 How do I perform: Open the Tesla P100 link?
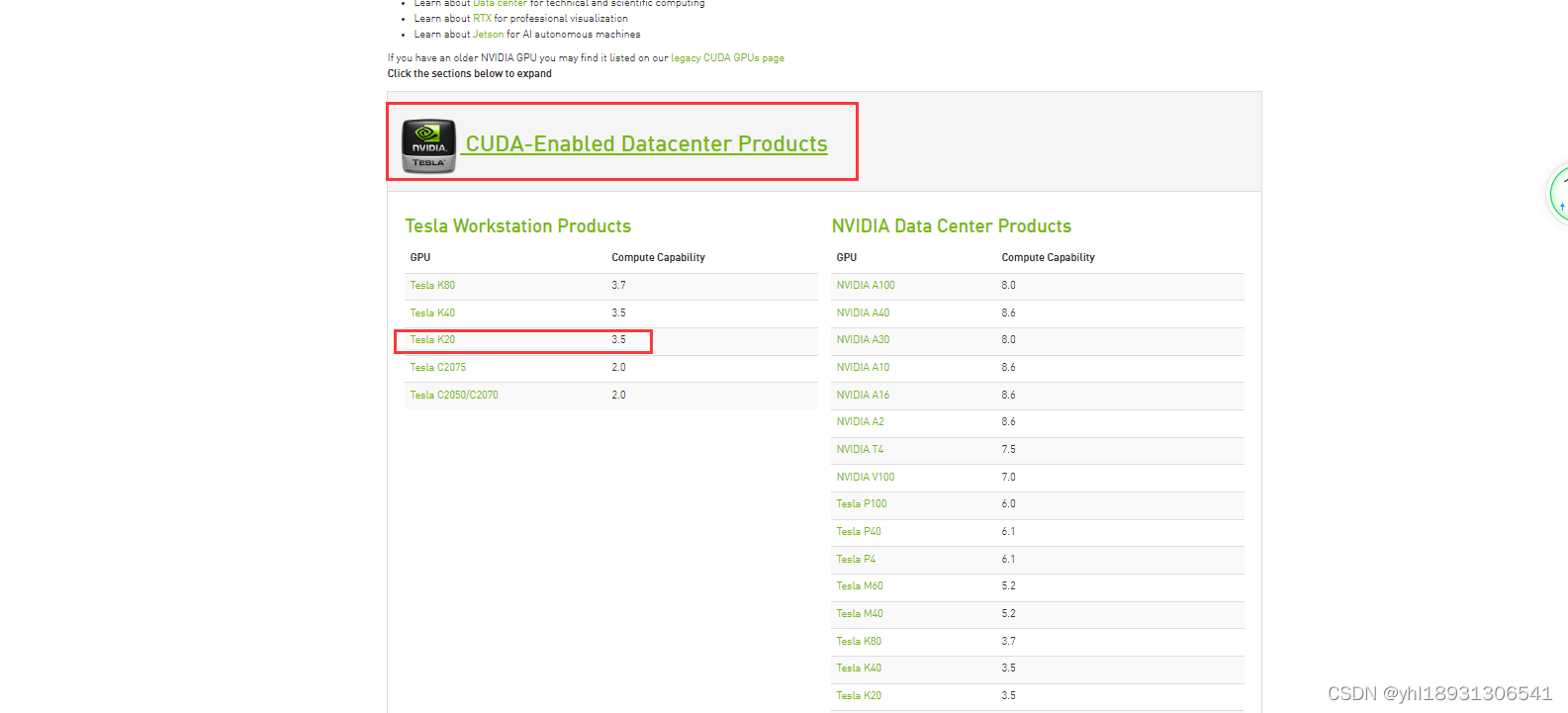pyautogui.click(x=862, y=504)
